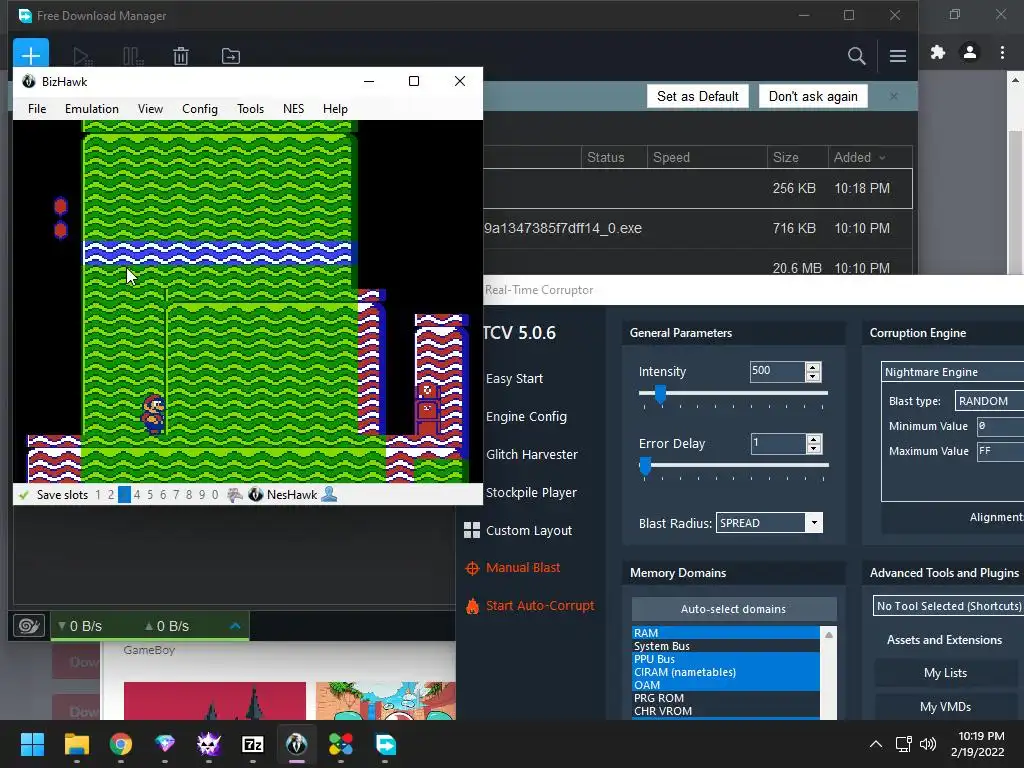Click the Custom Layout grid icon
The width and height of the screenshot is (1024, 768).
[x=472, y=530]
